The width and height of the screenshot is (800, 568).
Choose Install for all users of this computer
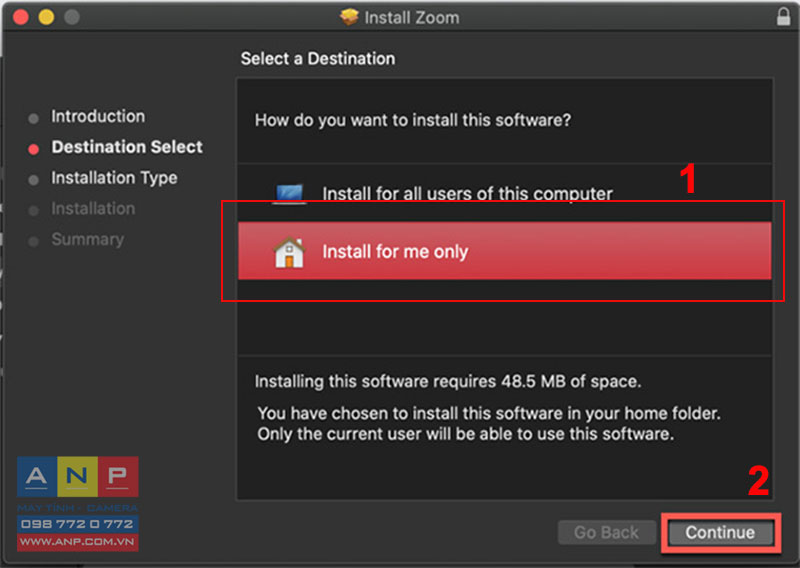(504, 193)
